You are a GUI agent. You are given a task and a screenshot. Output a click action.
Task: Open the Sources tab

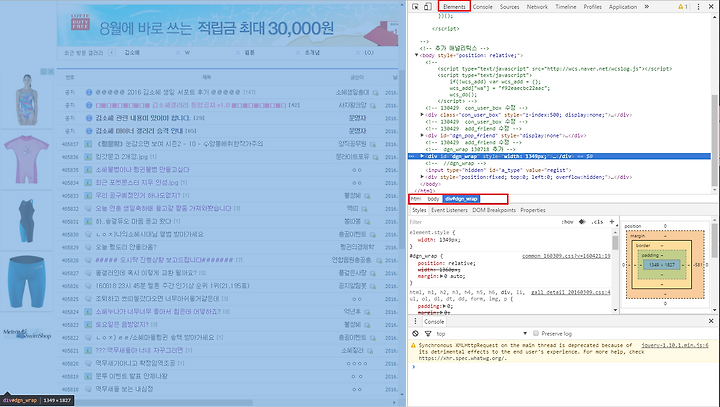coord(509,7)
